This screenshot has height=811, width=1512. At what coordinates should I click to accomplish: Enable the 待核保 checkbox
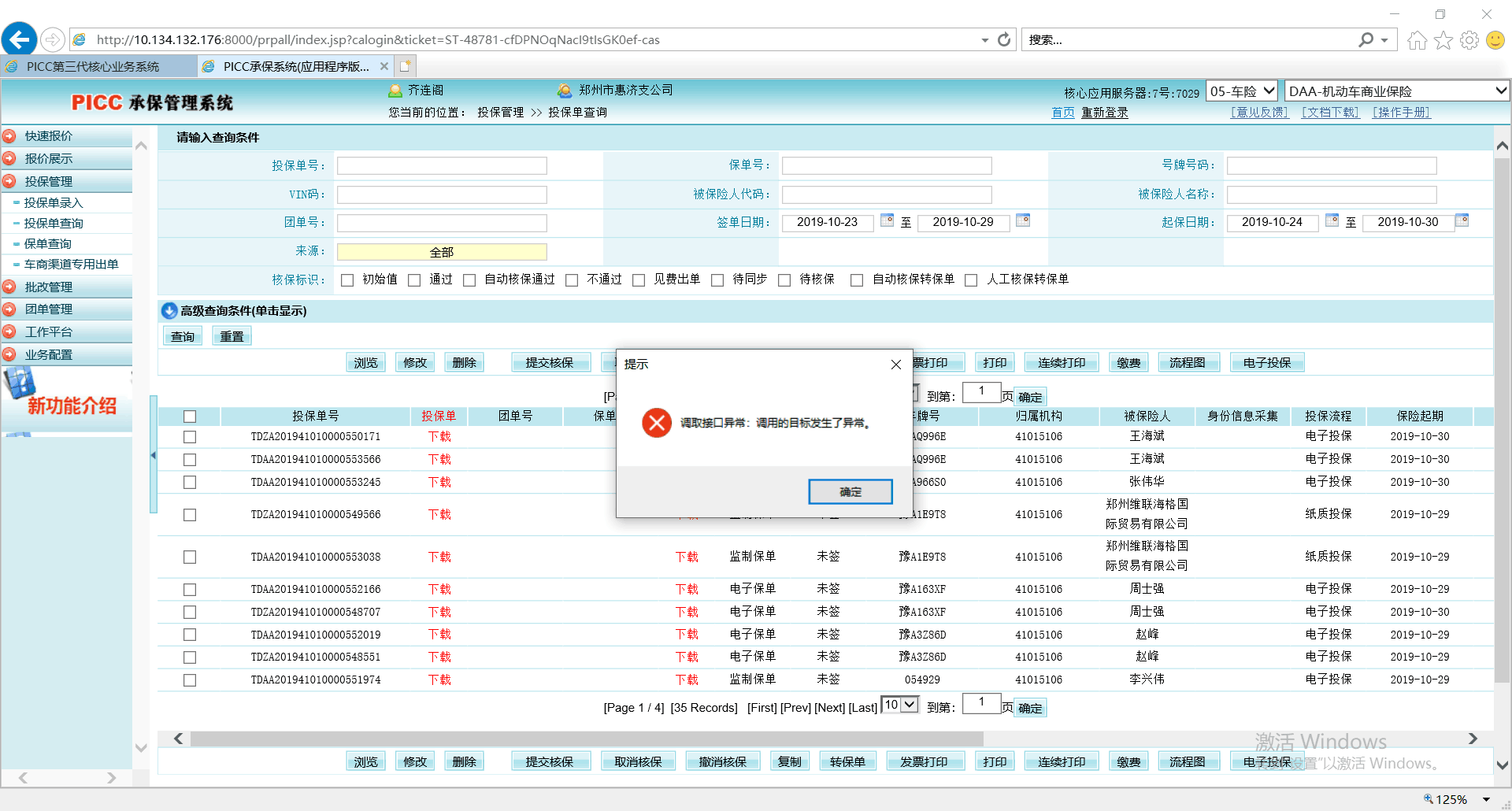784,280
